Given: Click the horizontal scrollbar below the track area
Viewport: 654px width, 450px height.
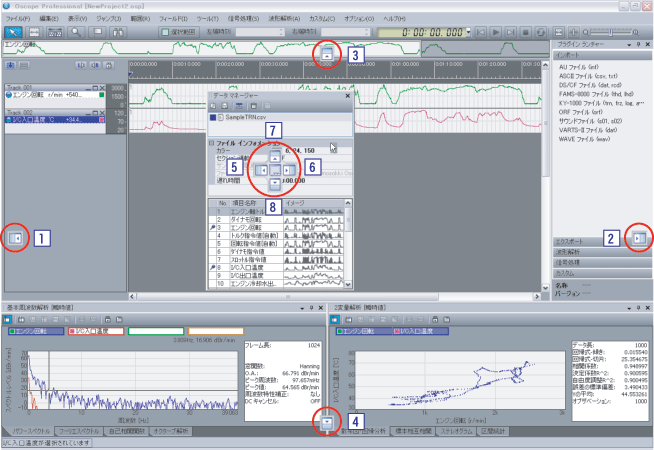Looking at the screenshot, I should [x=335, y=297].
